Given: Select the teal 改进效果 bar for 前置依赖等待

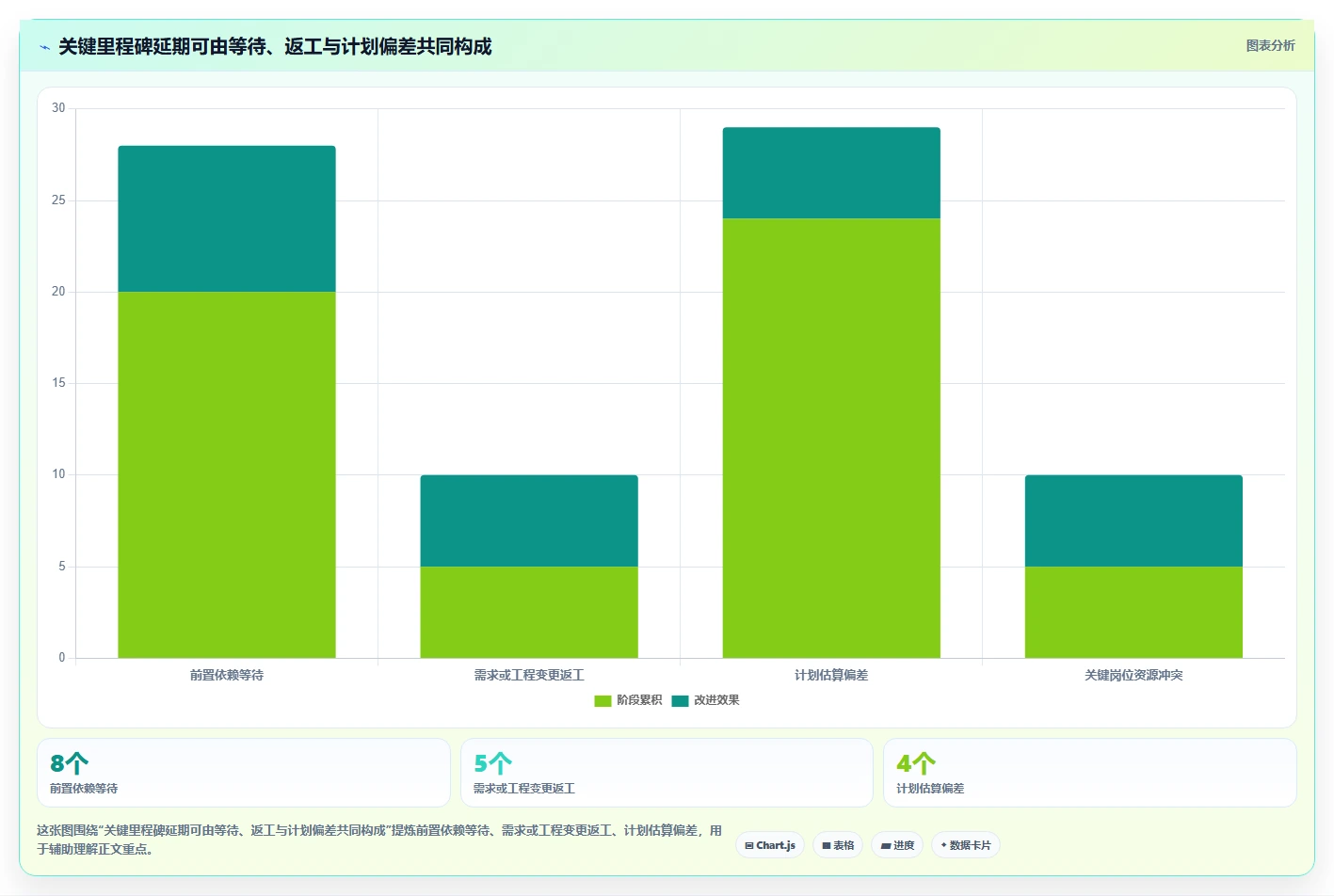Looking at the screenshot, I should (x=227, y=218).
